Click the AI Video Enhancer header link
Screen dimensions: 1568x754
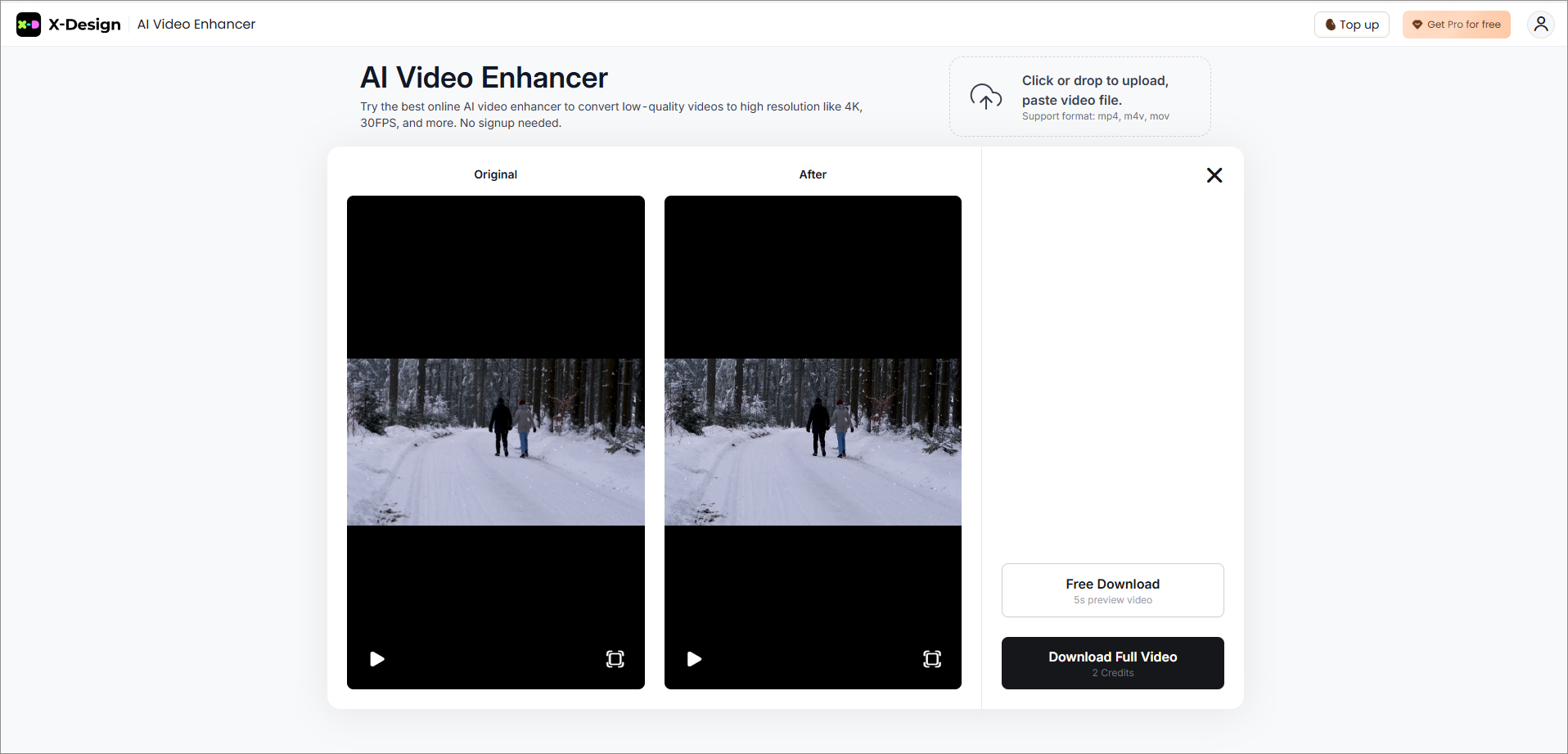pyautogui.click(x=196, y=25)
